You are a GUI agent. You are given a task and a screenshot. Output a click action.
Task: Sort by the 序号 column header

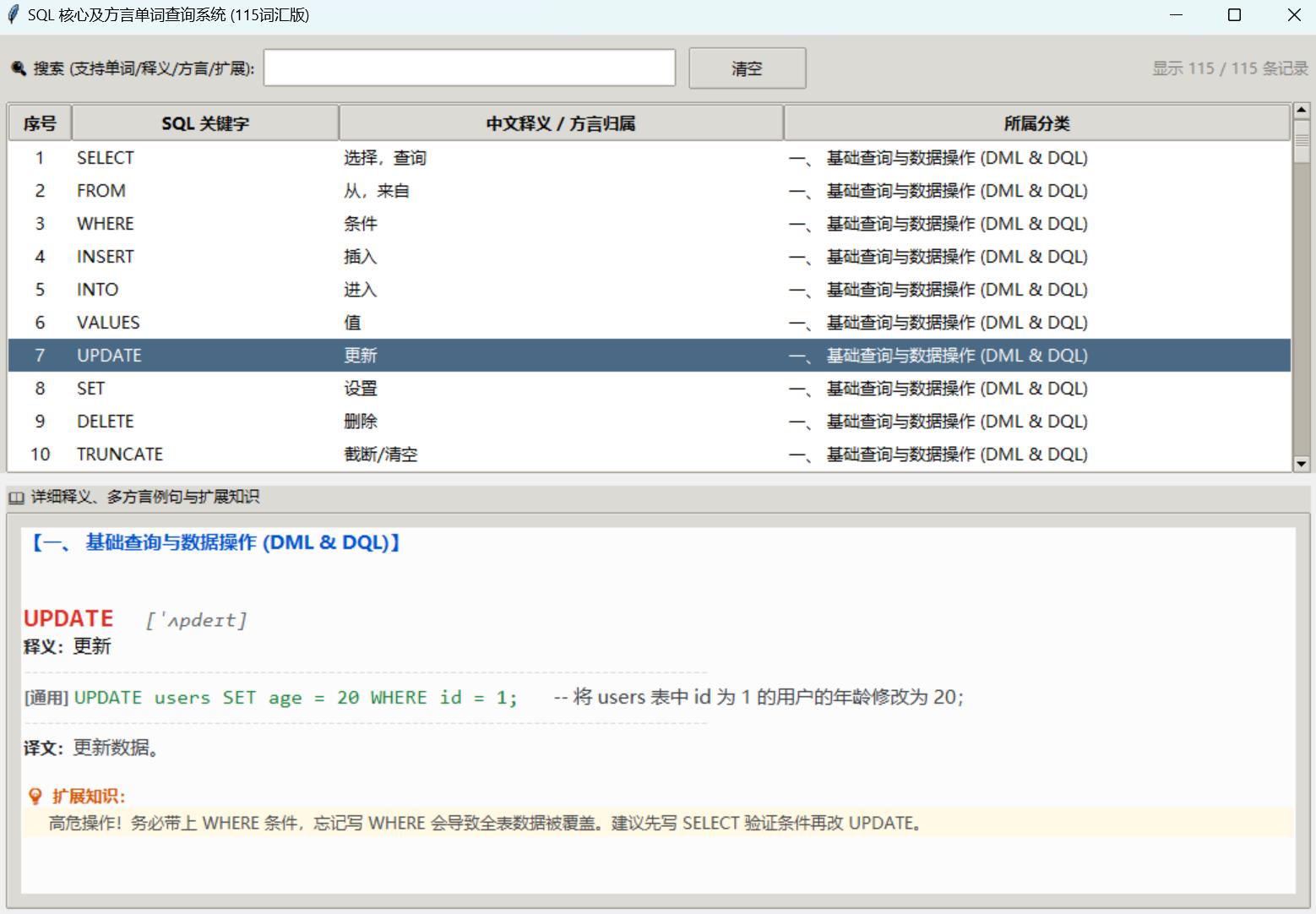pyautogui.click(x=40, y=123)
